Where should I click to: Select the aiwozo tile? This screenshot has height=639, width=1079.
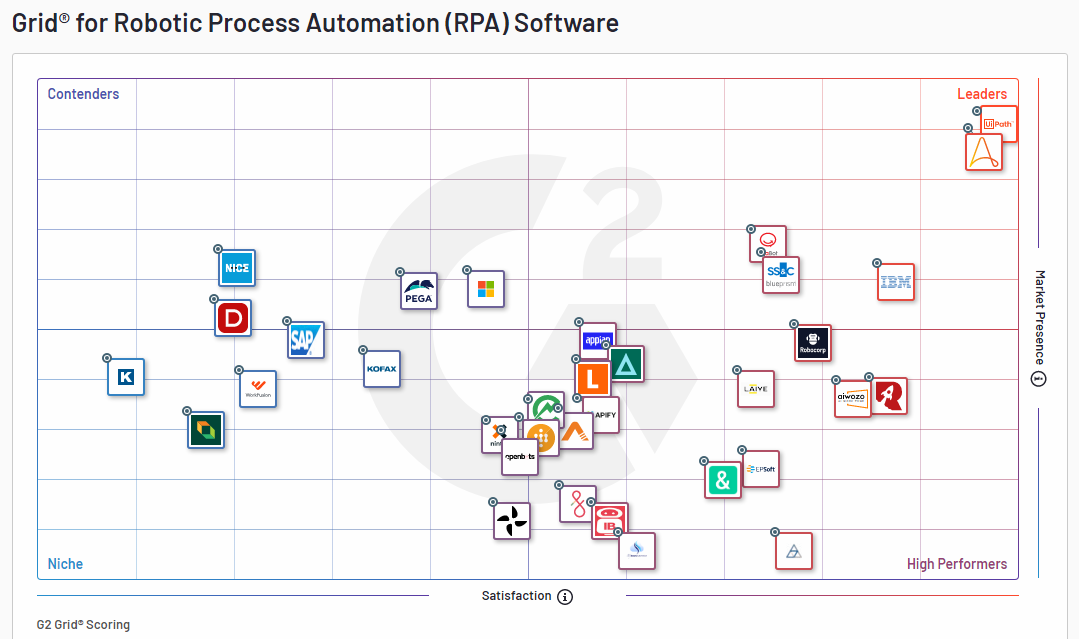tap(853, 399)
